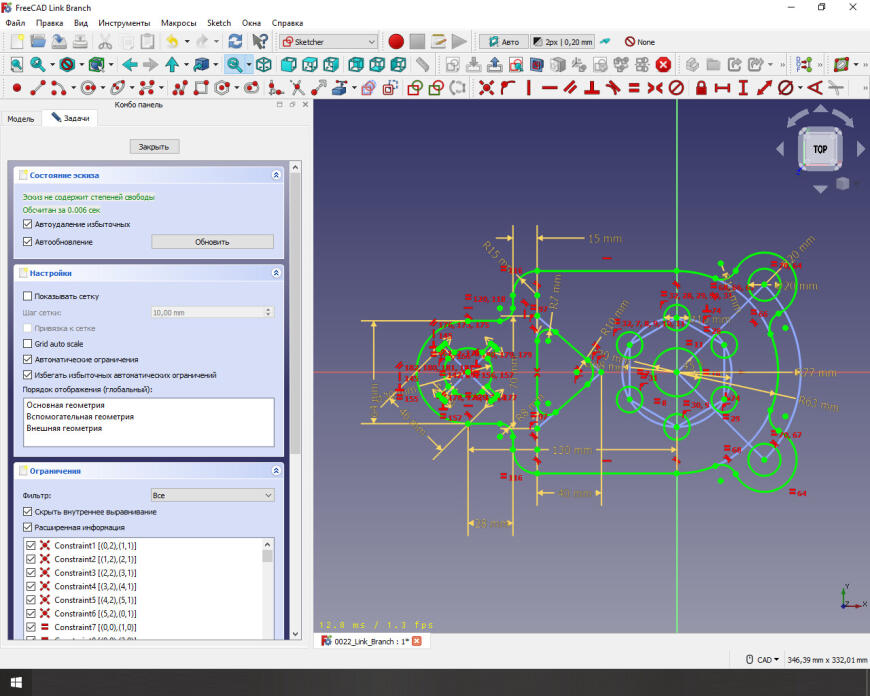Apply the lock constraint icon
870x696 pixels.
tap(700, 88)
